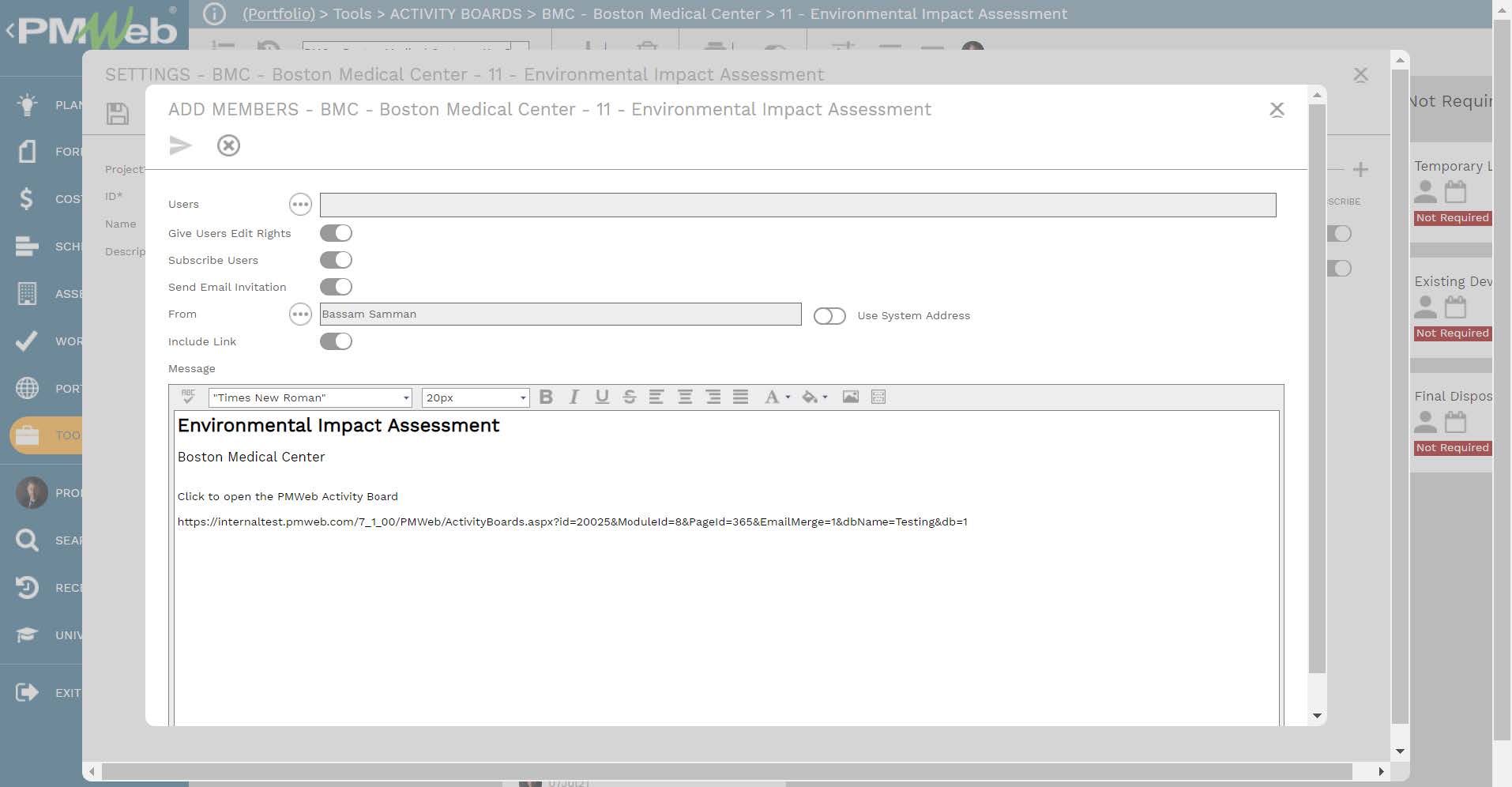Click Environmental Impact Assessment heading in message
This screenshot has height=787, width=1512.
(x=338, y=425)
